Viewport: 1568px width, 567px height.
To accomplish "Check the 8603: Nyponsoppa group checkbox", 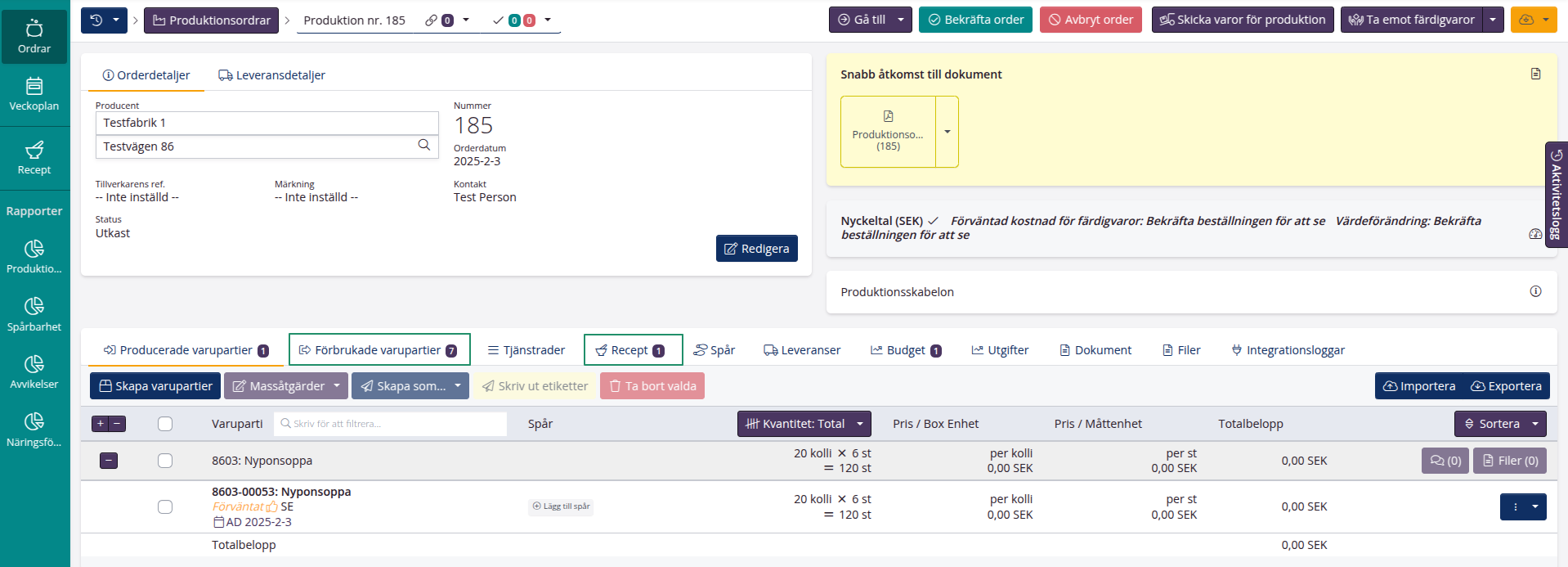I will click(165, 461).
